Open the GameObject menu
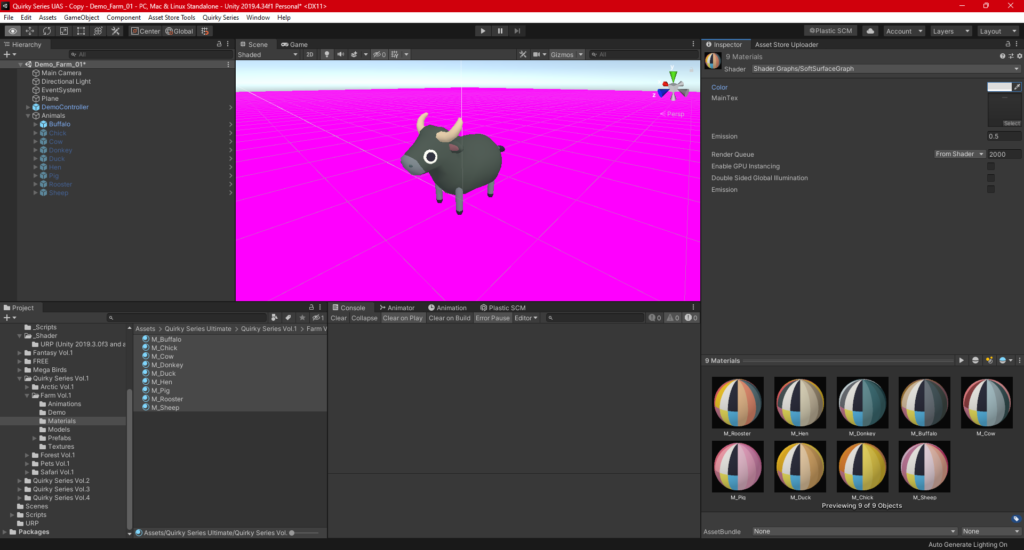The width and height of the screenshot is (1024, 550). [82, 18]
